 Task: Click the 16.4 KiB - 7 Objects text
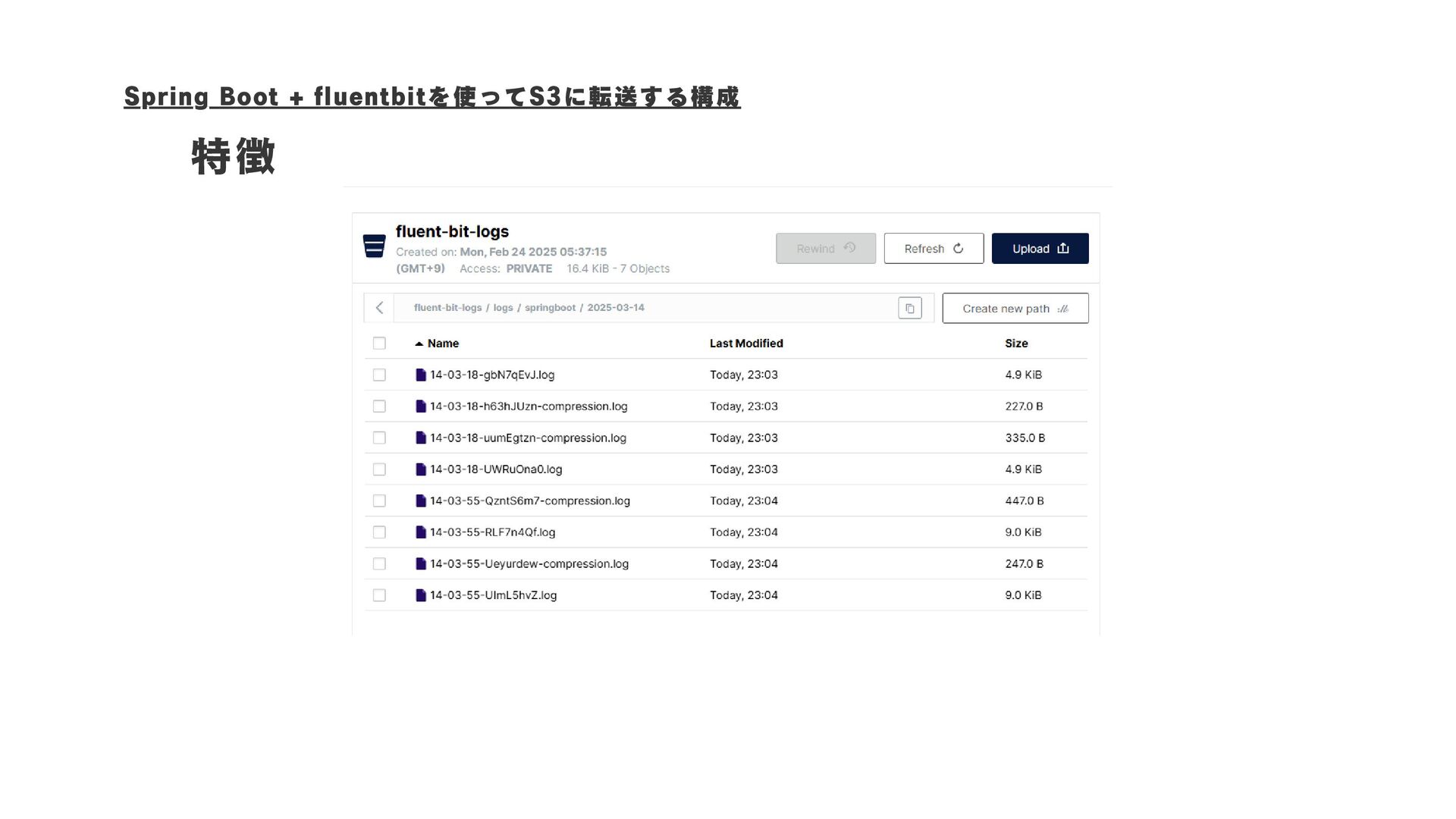(618, 268)
